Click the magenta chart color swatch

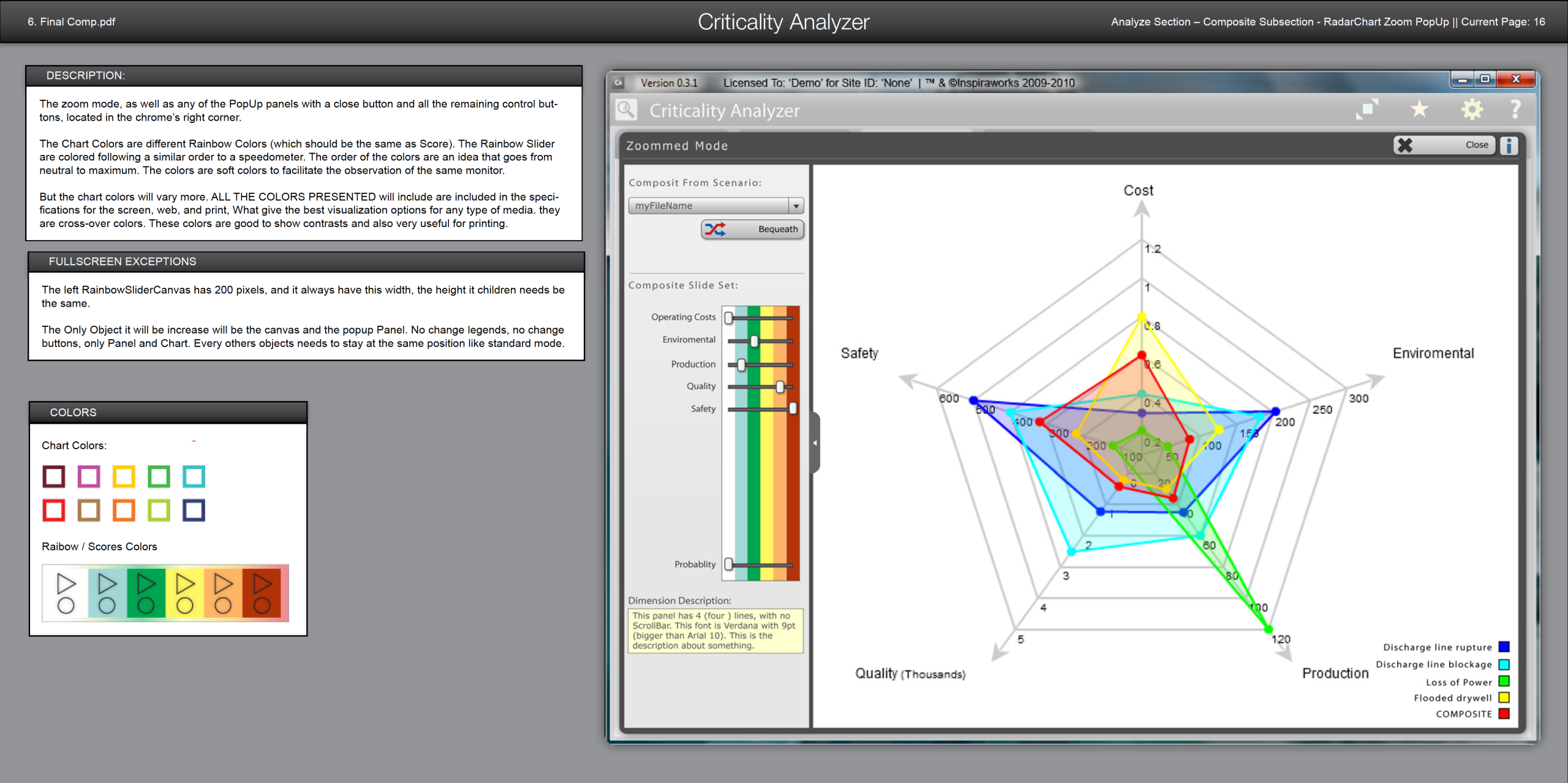pyautogui.click(x=89, y=476)
